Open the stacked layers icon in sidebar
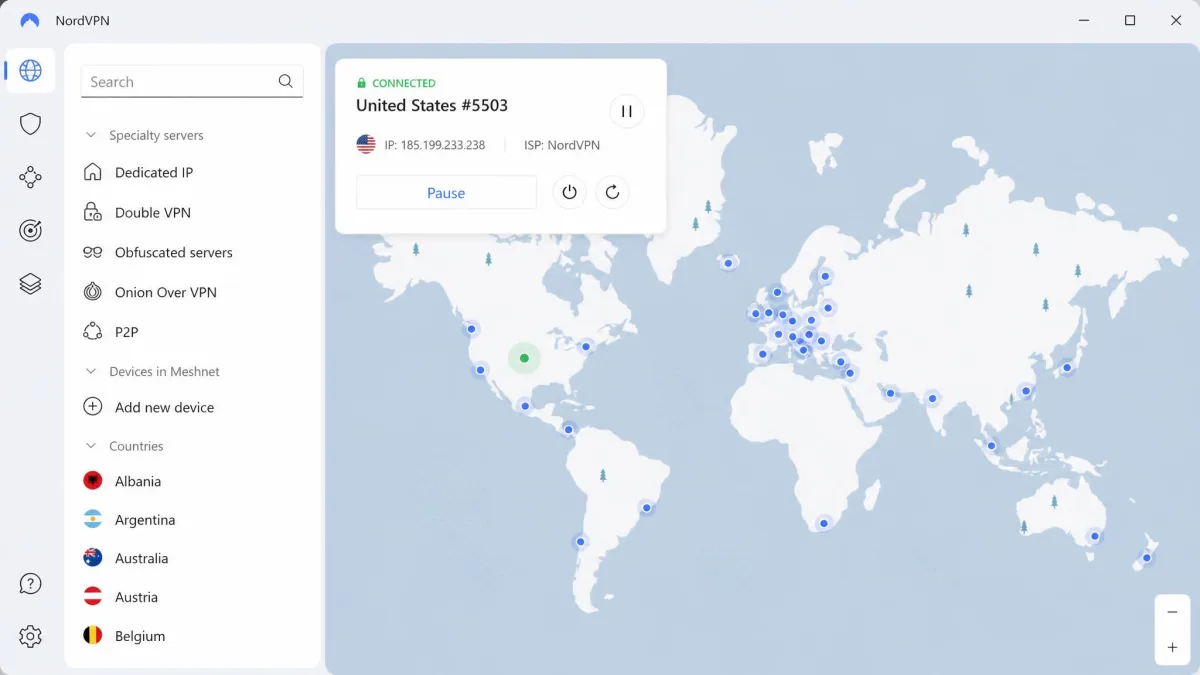 click(30, 284)
